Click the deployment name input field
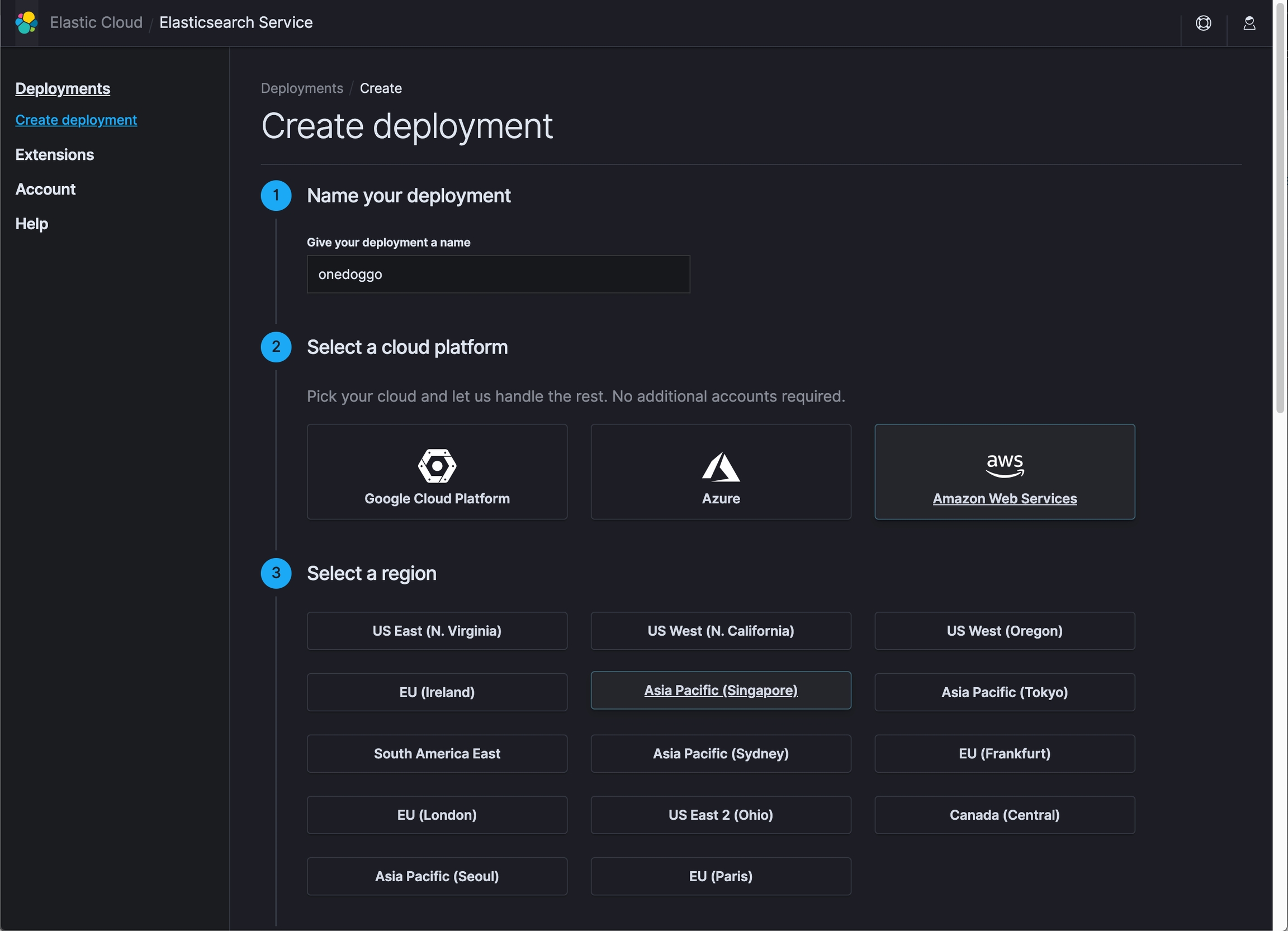The width and height of the screenshot is (1288, 931). [x=498, y=275]
